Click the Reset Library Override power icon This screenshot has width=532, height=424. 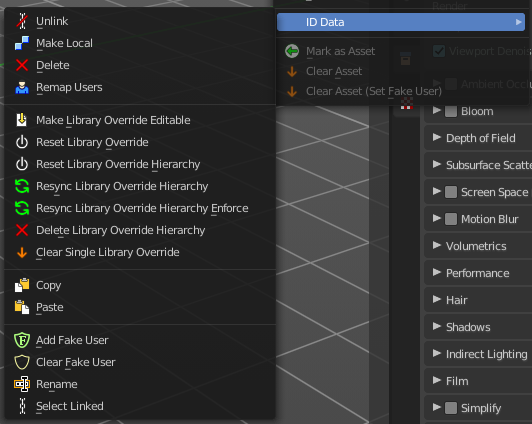point(22,142)
